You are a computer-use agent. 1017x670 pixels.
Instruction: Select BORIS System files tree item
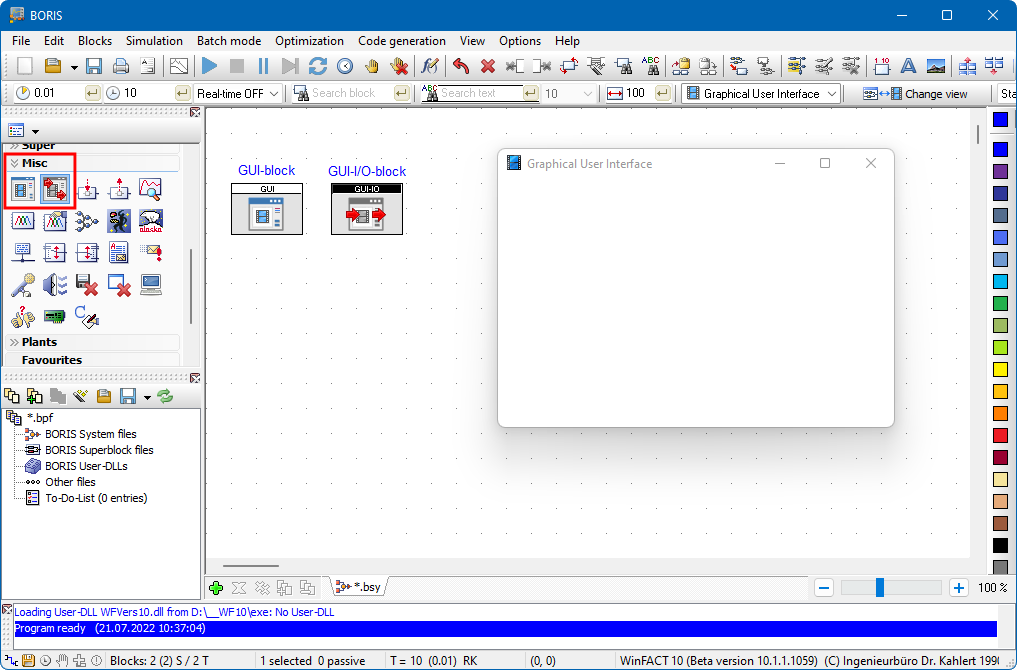91,434
